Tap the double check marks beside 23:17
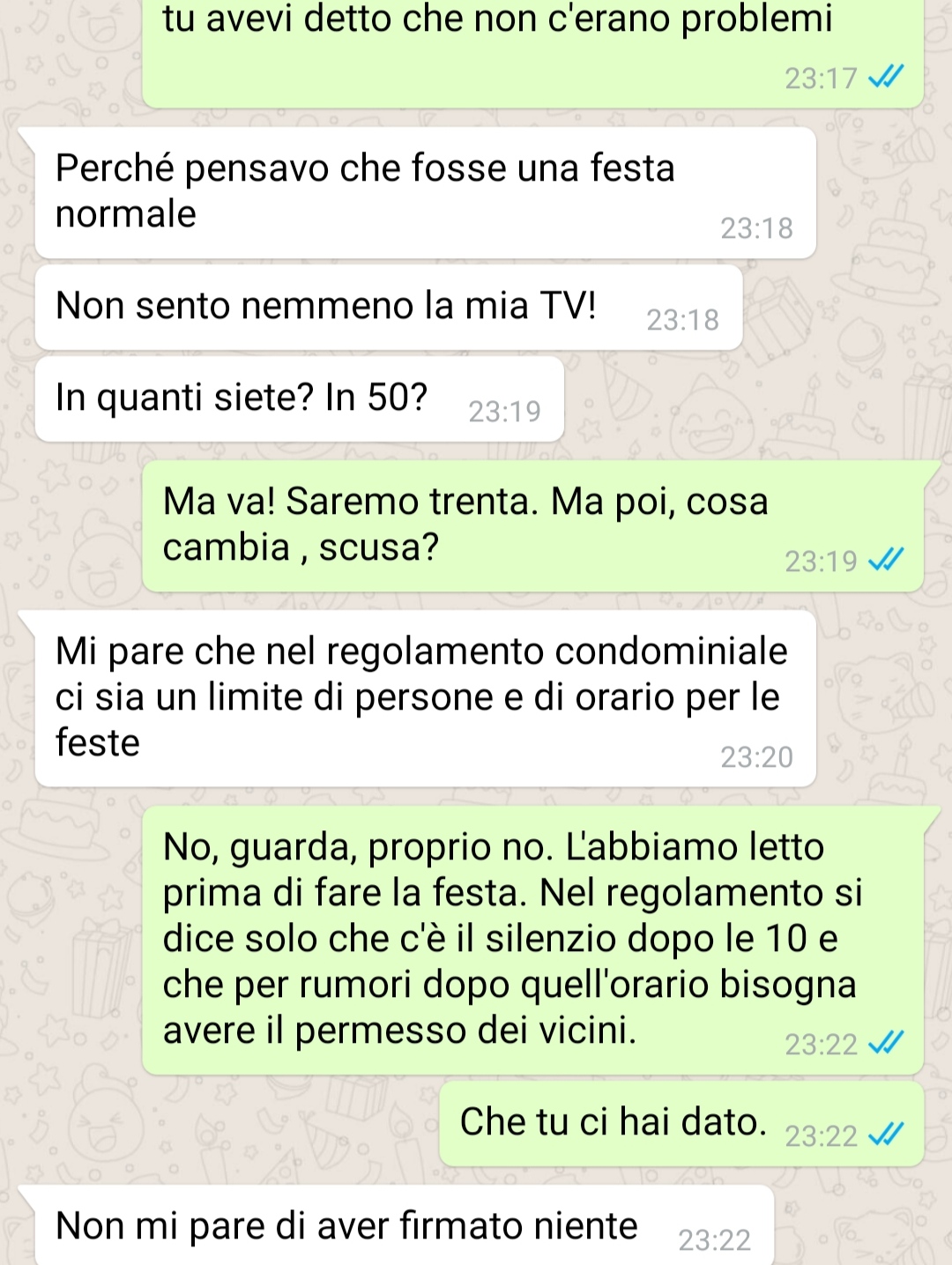The image size is (952, 1265). pos(886,78)
